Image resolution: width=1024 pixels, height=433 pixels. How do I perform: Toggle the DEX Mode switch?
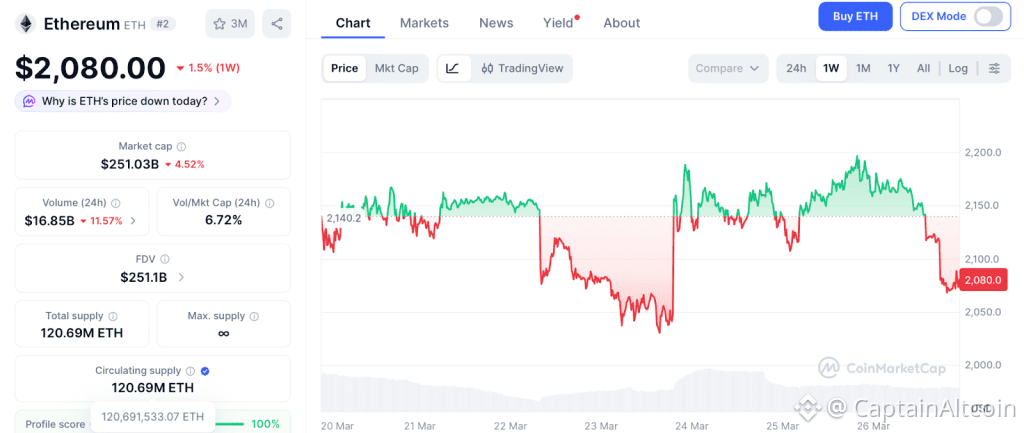click(x=987, y=16)
